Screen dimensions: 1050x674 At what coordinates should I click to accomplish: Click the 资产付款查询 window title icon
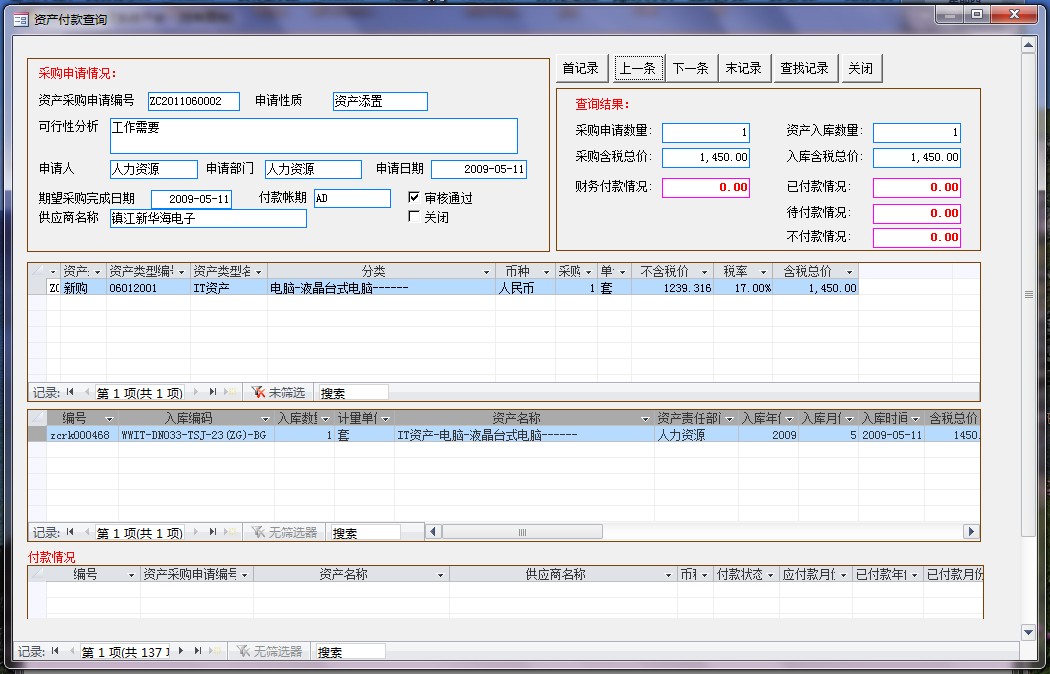(21, 19)
